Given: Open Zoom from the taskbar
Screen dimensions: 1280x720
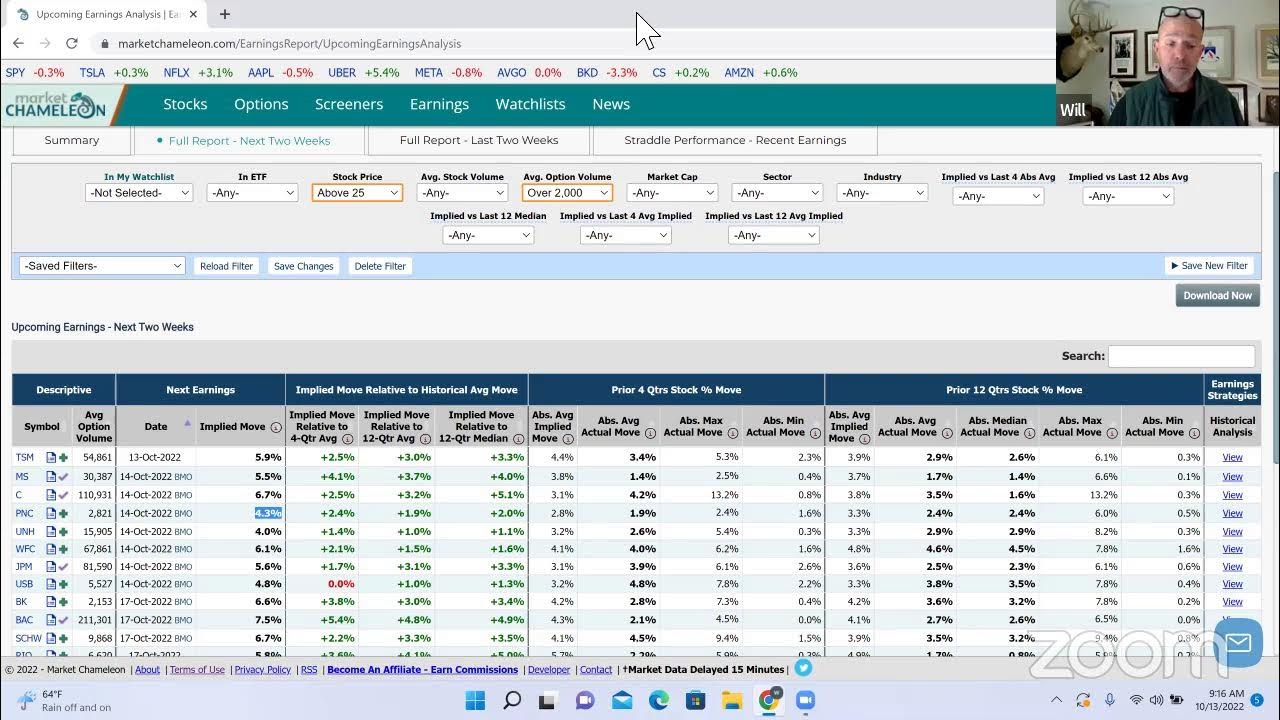Looking at the screenshot, I should coord(806,700).
